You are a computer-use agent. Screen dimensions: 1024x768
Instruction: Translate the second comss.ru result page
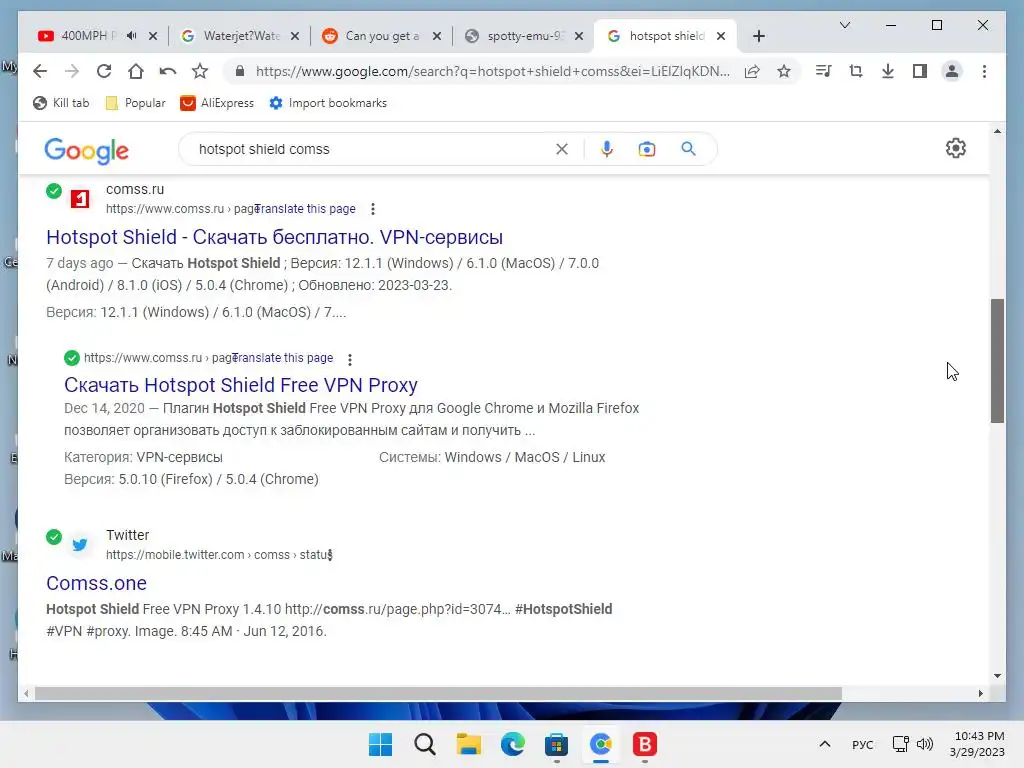pyautogui.click(x=283, y=358)
